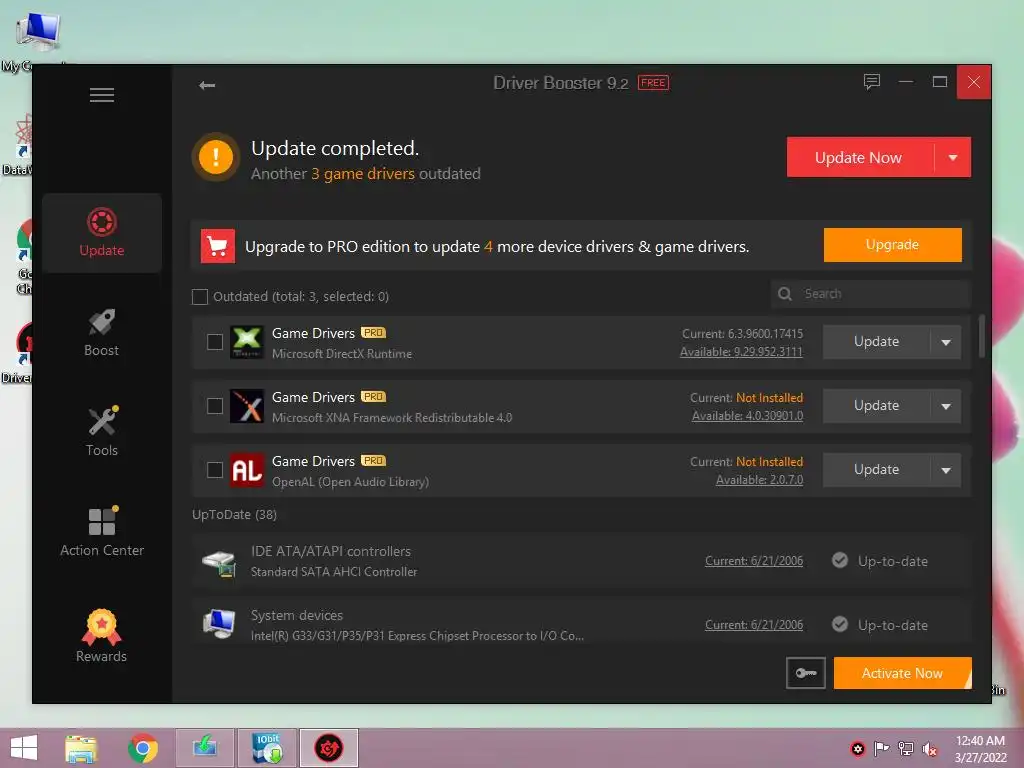Click the Driver Booster tray icon
The image size is (1024, 768).
857,749
